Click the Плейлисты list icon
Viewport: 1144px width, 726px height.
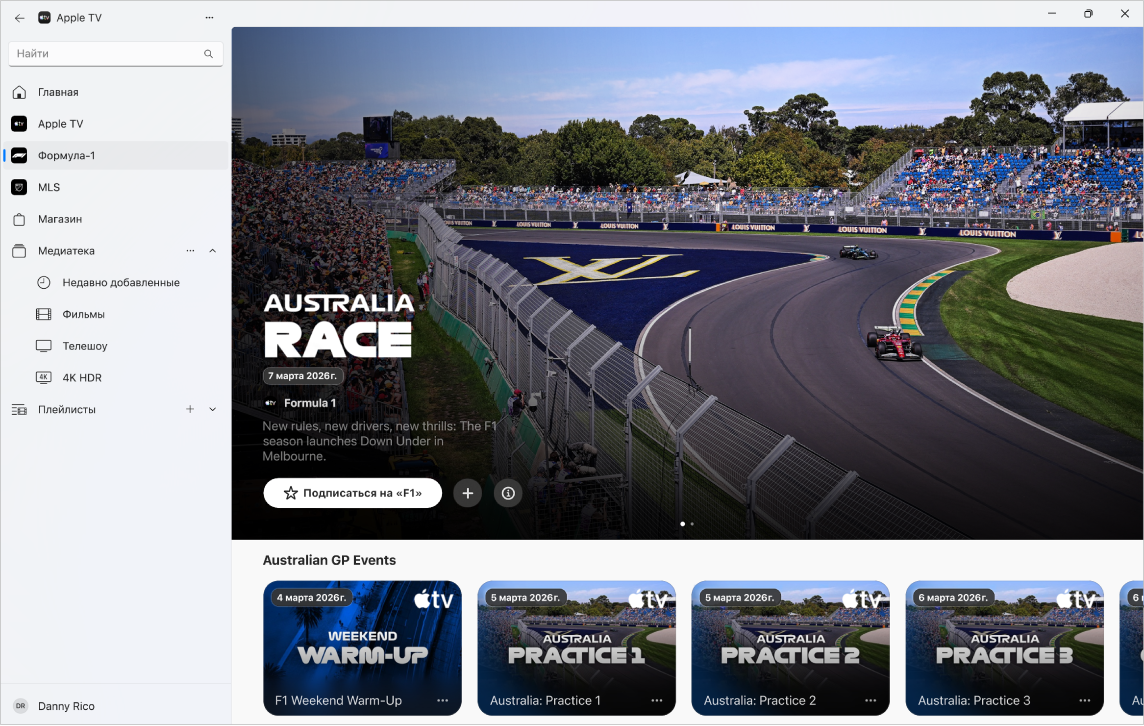tap(20, 409)
